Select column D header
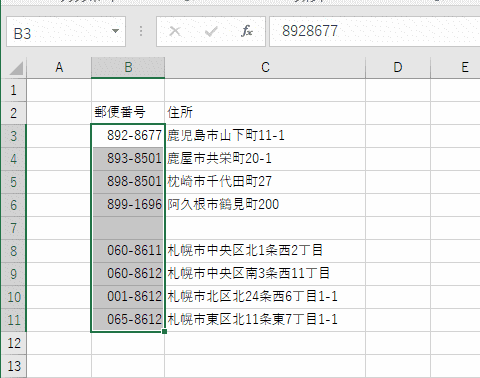The height and width of the screenshot is (378, 480). point(398,67)
